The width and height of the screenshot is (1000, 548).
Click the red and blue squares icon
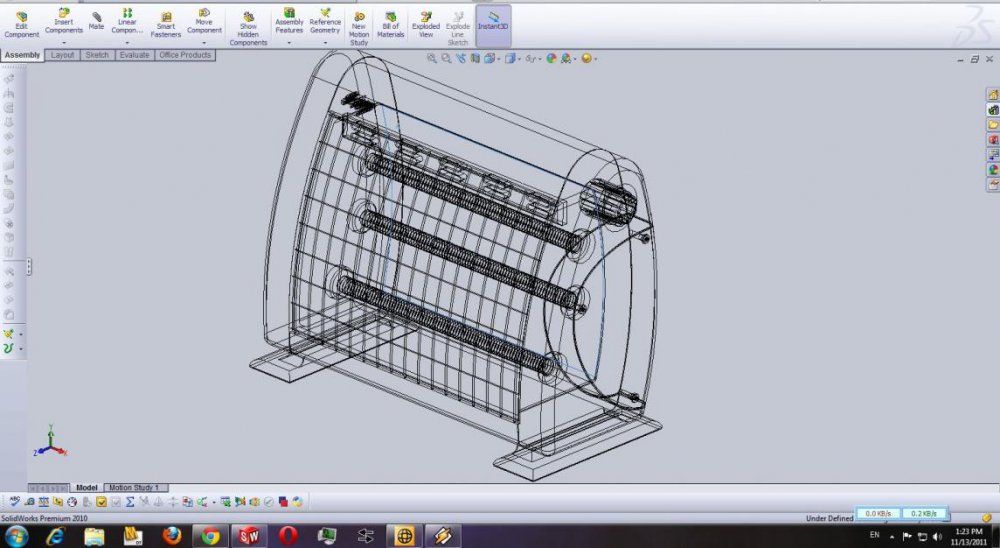pyautogui.click(x=283, y=502)
